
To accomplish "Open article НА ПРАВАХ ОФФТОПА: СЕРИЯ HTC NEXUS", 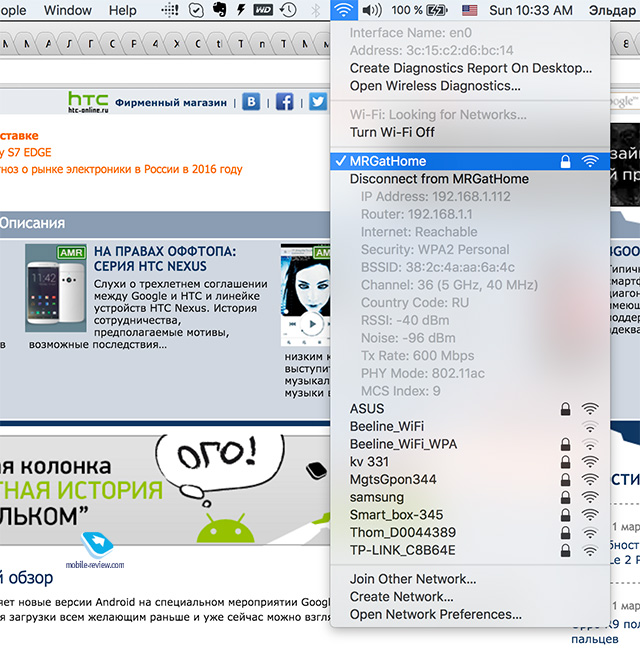I will click(x=165, y=259).
